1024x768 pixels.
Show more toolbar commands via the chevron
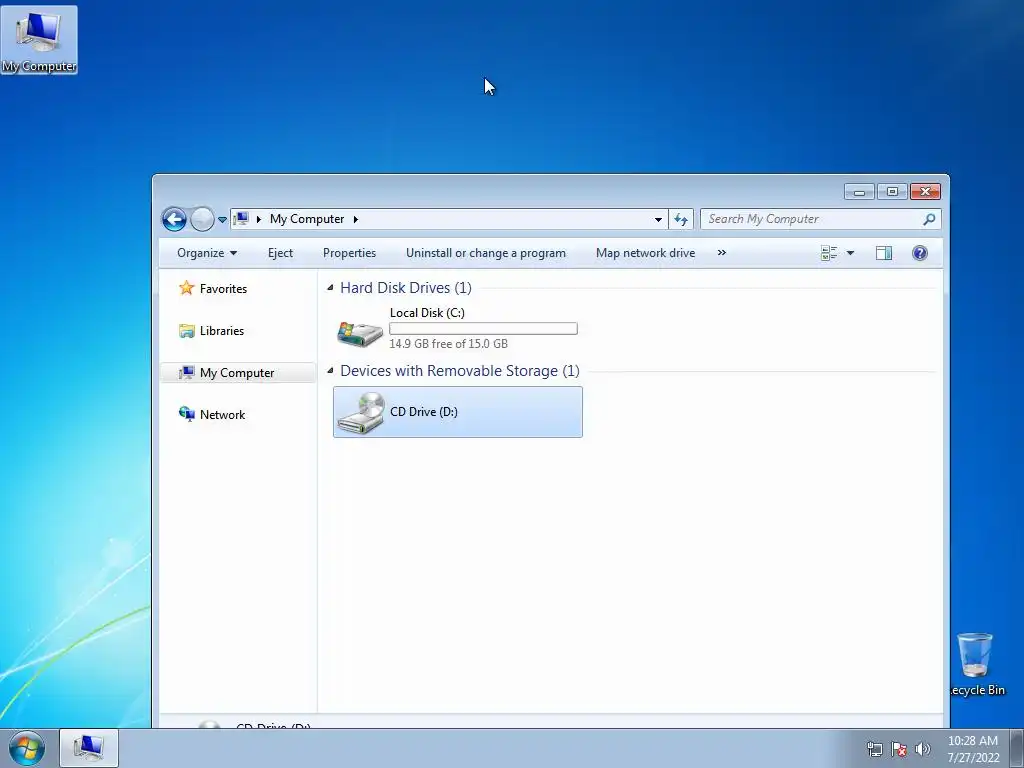[x=722, y=253]
